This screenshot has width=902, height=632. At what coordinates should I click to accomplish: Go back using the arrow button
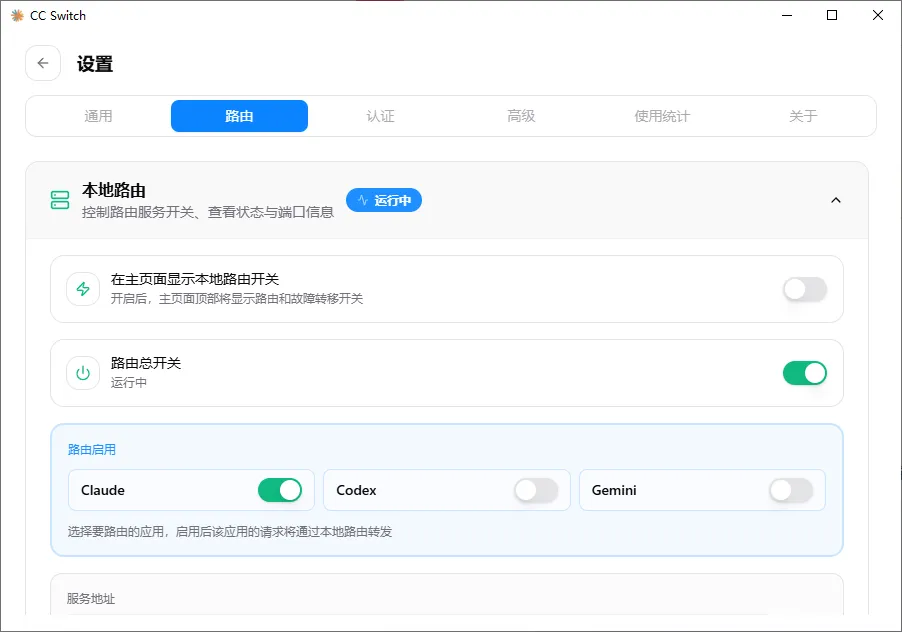point(43,63)
